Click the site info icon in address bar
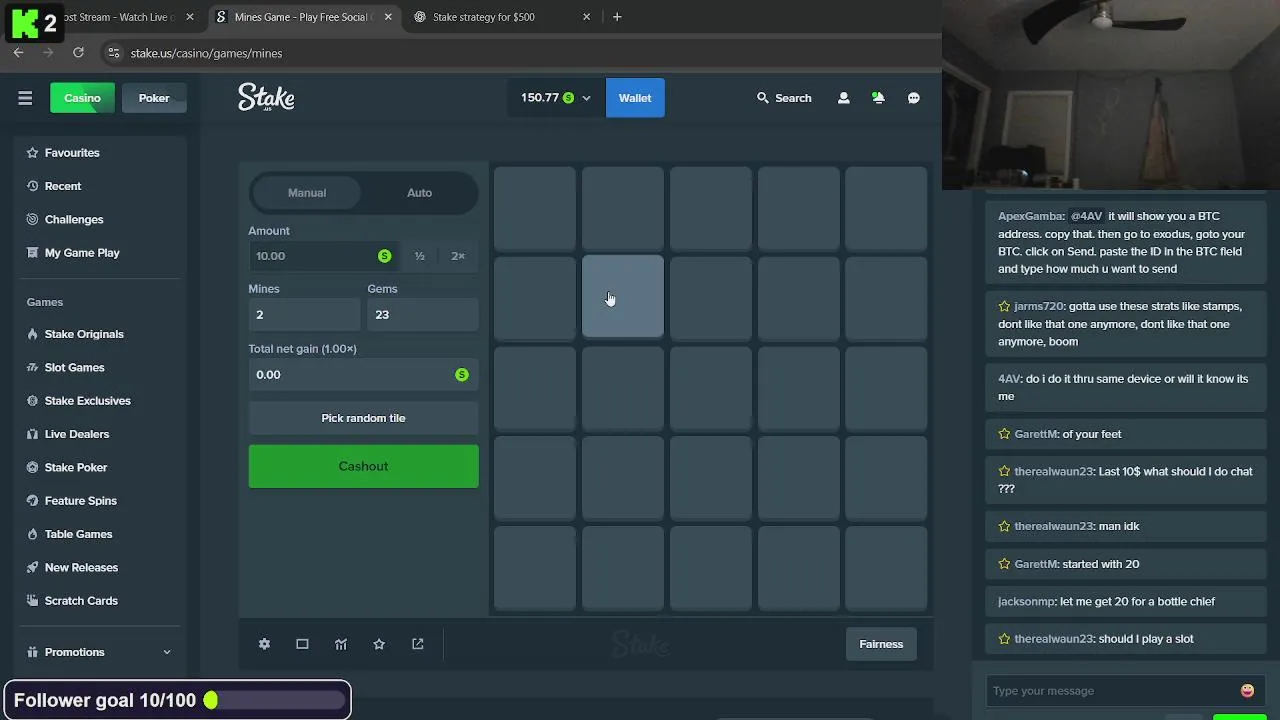 (x=113, y=53)
